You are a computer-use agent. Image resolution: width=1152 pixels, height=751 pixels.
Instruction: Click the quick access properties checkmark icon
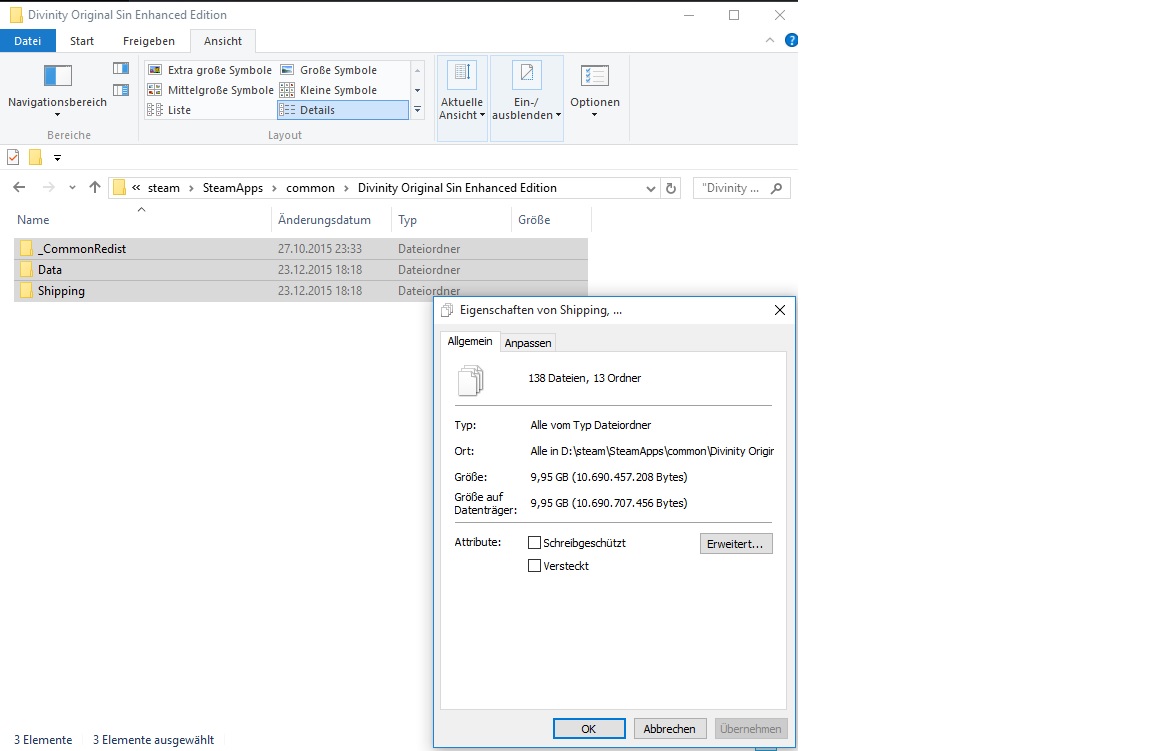coord(12,157)
